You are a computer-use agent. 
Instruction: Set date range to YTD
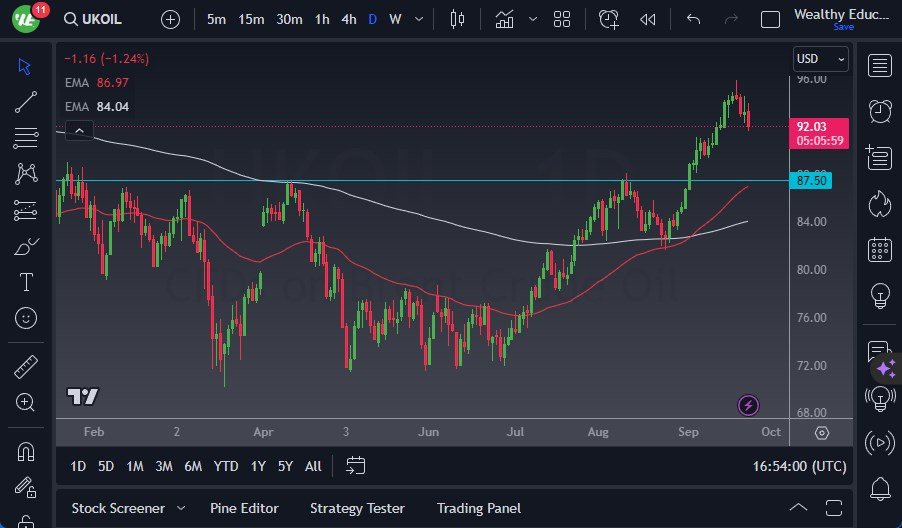226,466
